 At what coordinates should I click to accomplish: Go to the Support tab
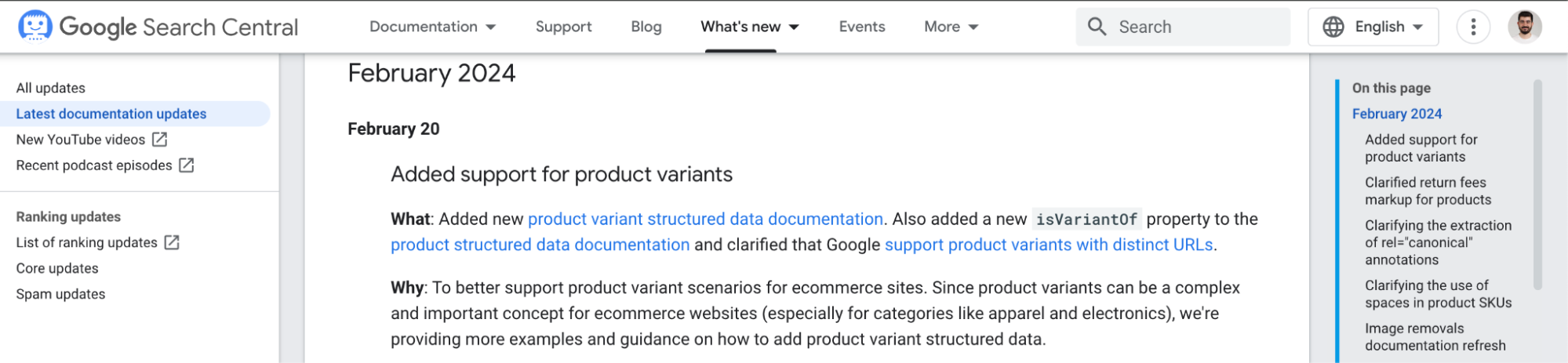563,27
